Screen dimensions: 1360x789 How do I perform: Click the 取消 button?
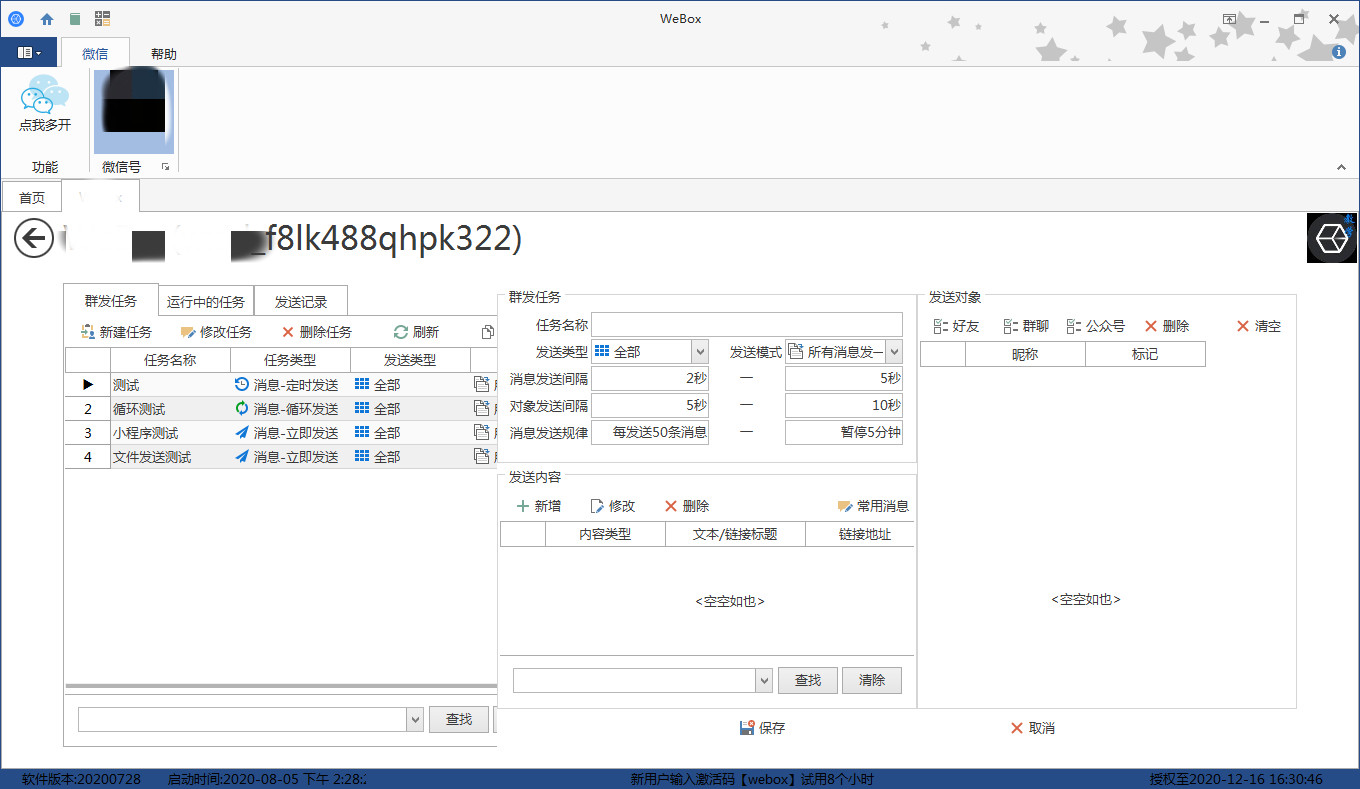click(1032, 728)
